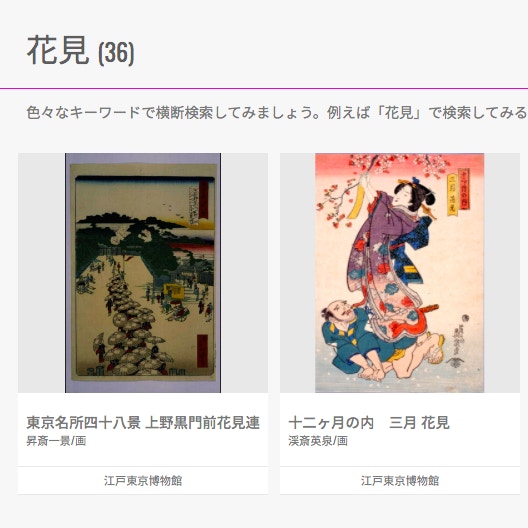Select artist name 昇斎一景/画
The width and height of the screenshot is (528, 528).
point(56,441)
